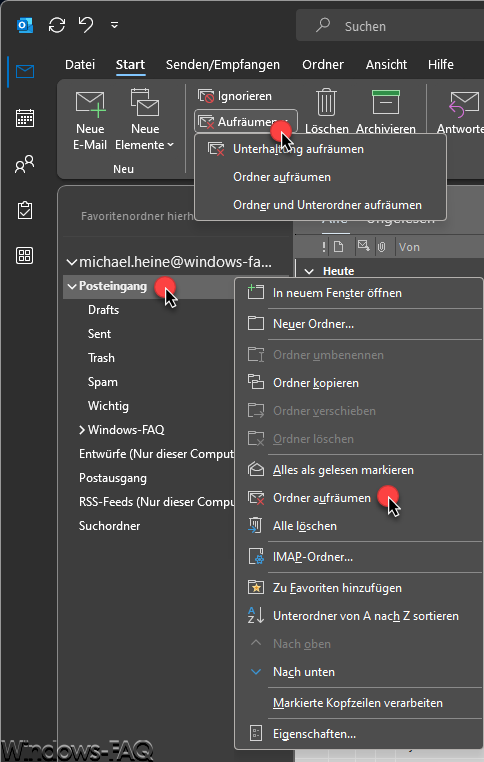Viewport: 484px width, 762px height.
Task: Choose Ordner kopieren from context menu
Action: click(x=359, y=383)
